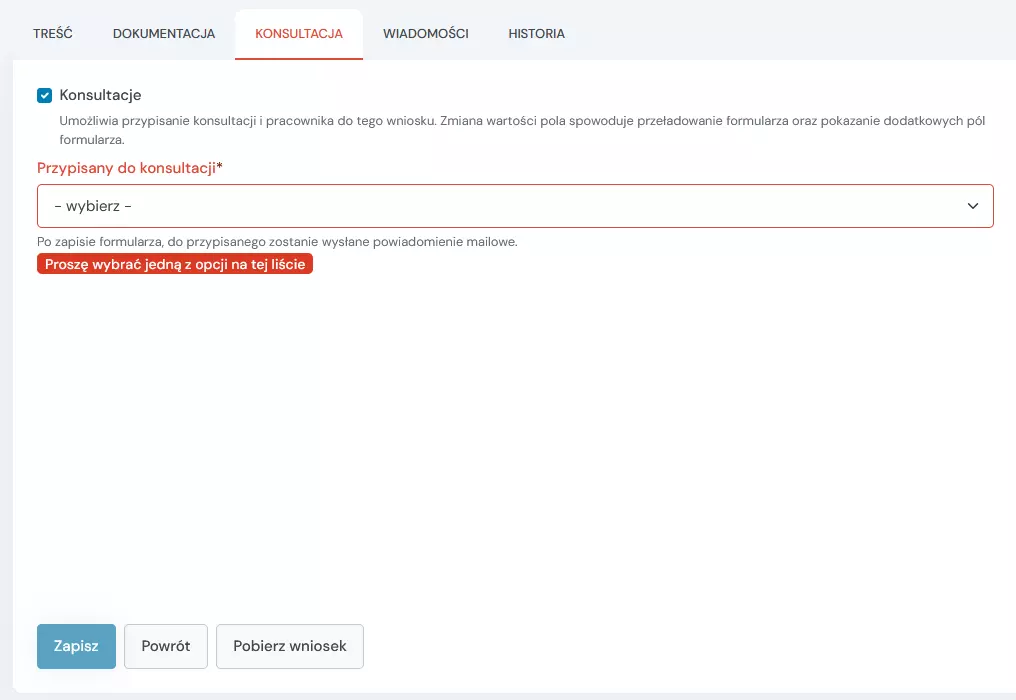Screen dimensions: 1016x700
Task: View the HISTORIA tab
Action: (536, 34)
